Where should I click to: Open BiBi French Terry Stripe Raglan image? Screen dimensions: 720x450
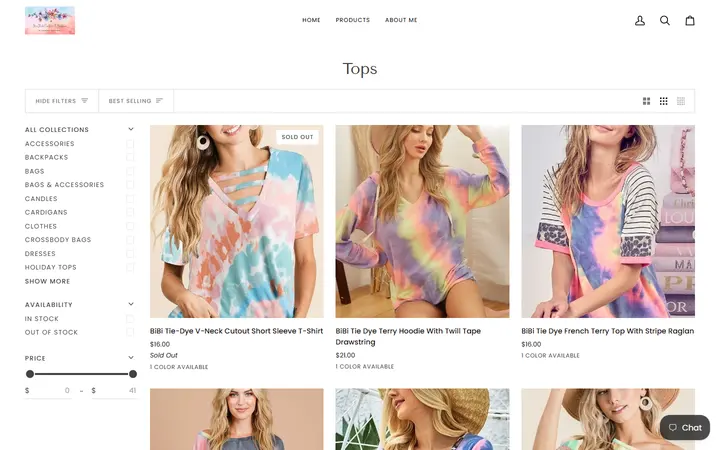click(x=608, y=221)
